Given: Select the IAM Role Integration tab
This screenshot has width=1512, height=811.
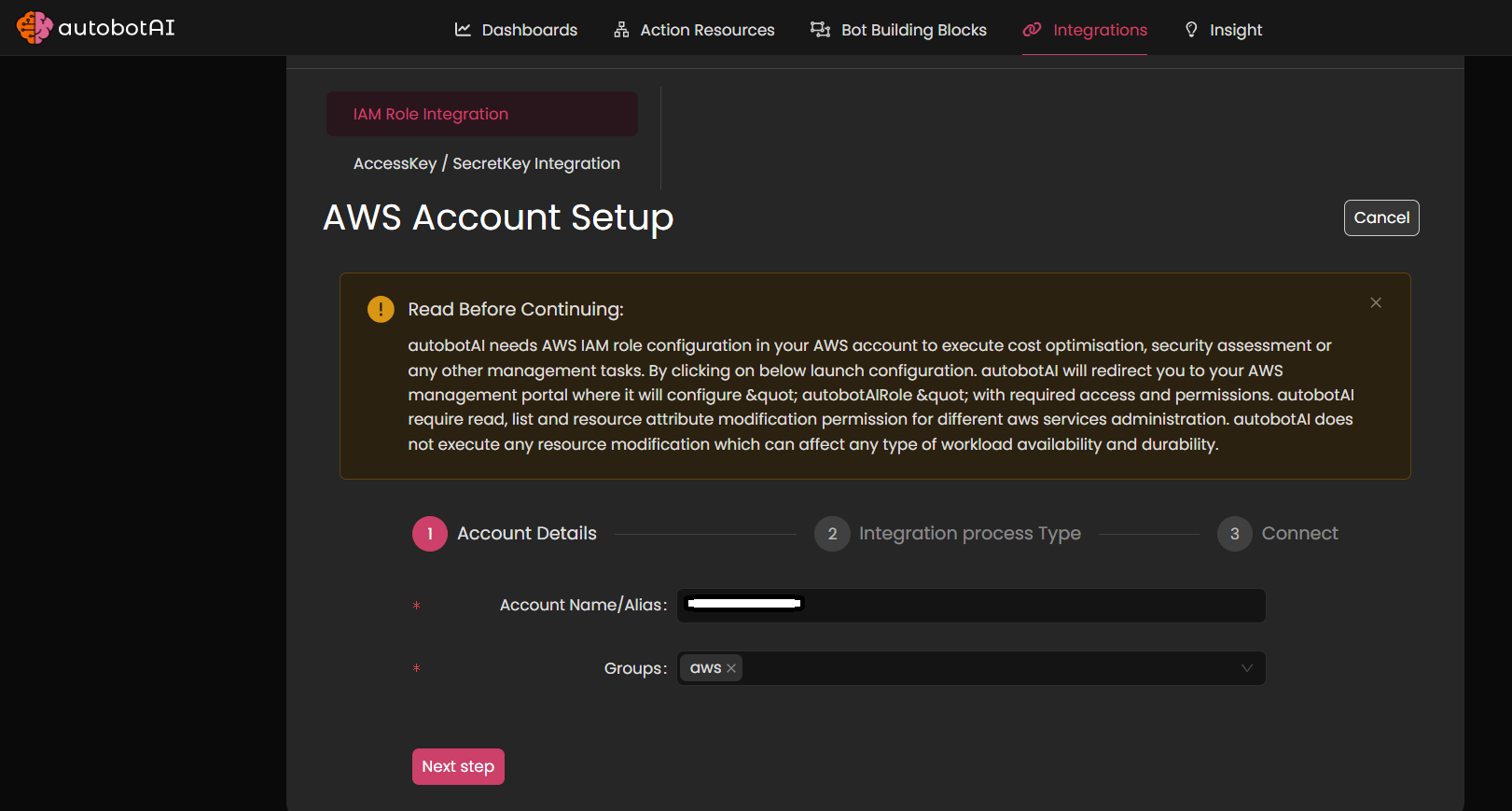Looking at the screenshot, I should click(x=482, y=114).
